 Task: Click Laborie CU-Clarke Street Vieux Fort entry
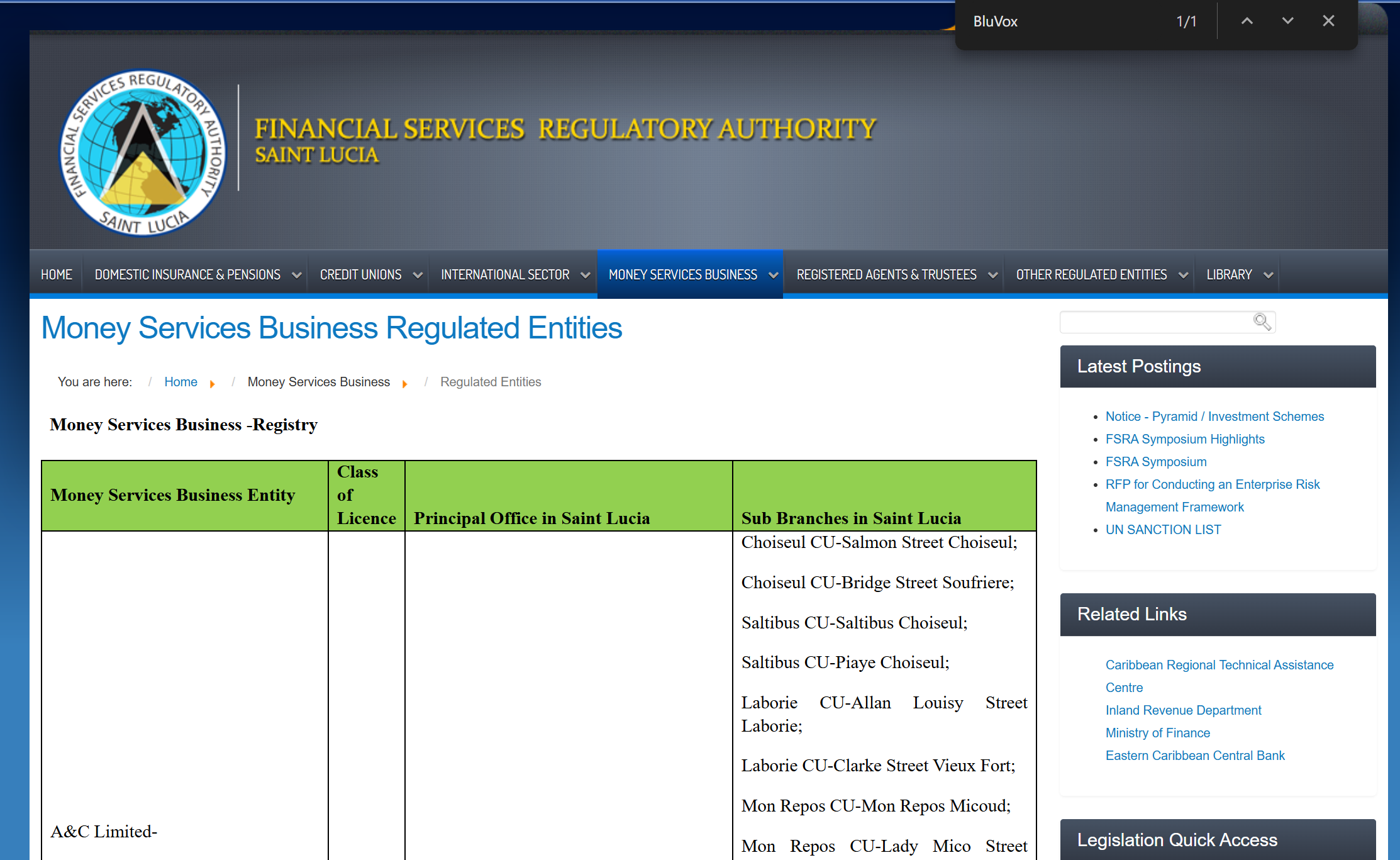tap(878, 766)
